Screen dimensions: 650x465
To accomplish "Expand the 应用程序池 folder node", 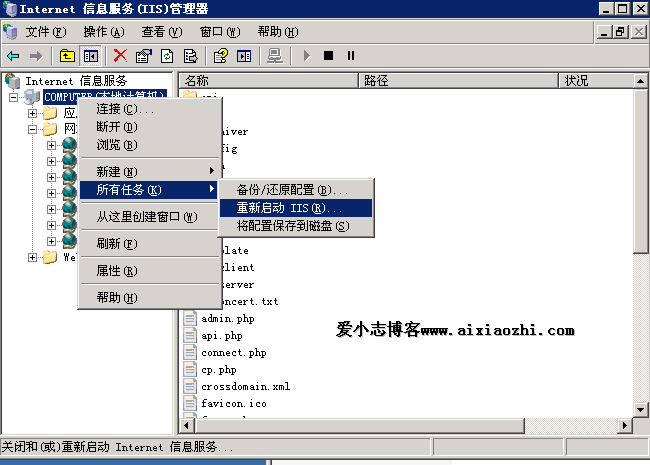I will [32, 113].
